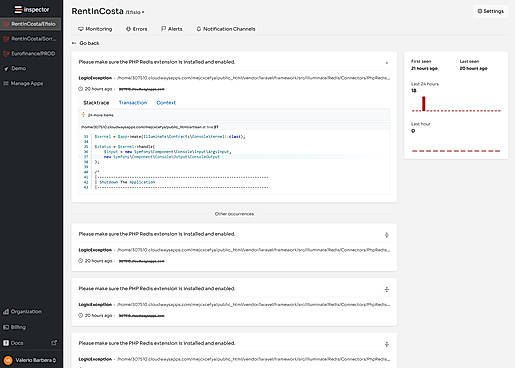Open Eurofinance/PROD app in sidebar

tap(30, 53)
